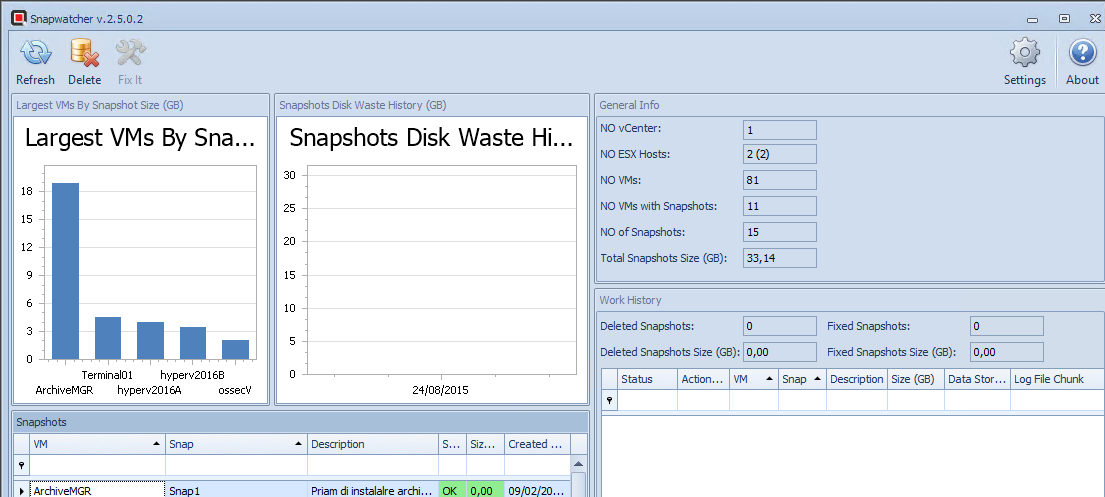Click the Refresh toolbar icon
The height and width of the screenshot is (497, 1105).
tap(35, 54)
